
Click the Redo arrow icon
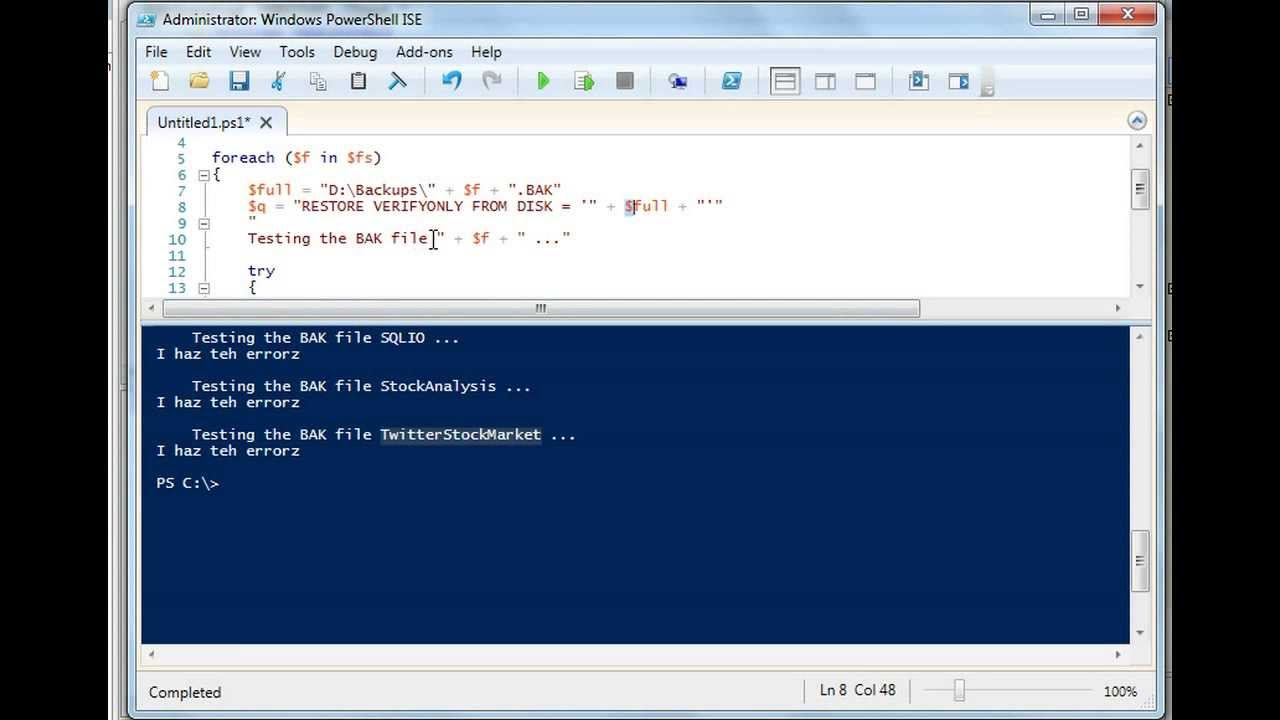tap(492, 81)
